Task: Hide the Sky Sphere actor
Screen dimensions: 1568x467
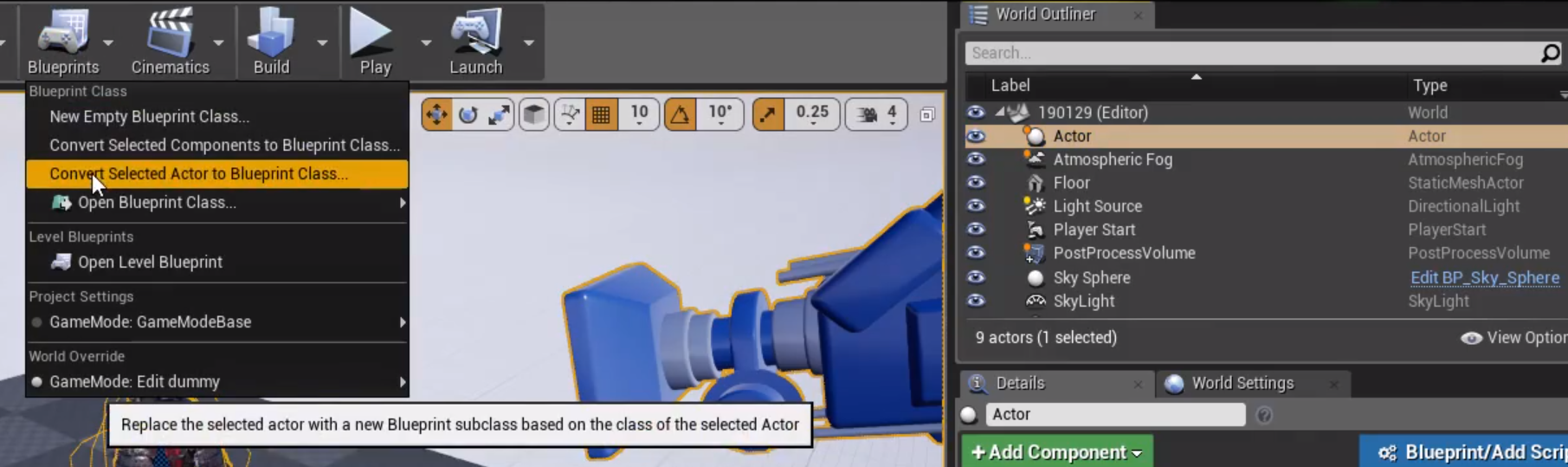Action: 976,277
